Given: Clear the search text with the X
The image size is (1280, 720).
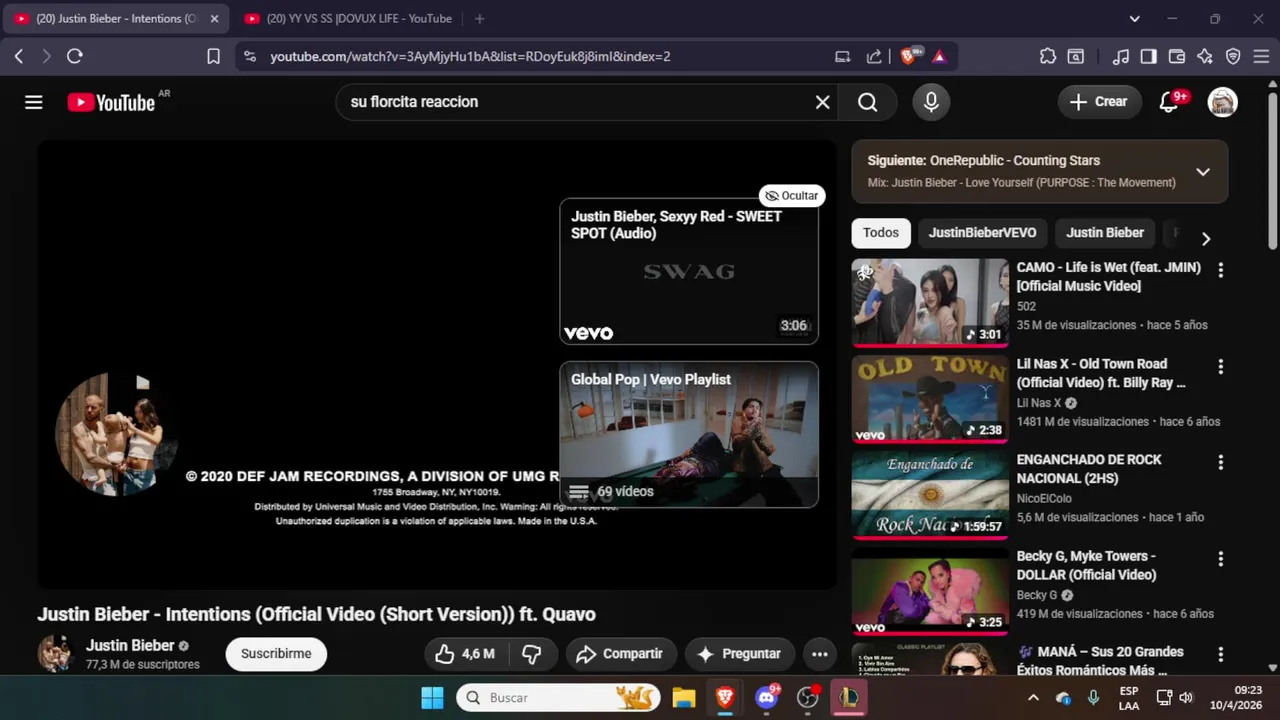Looking at the screenshot, I should [822, 102].
